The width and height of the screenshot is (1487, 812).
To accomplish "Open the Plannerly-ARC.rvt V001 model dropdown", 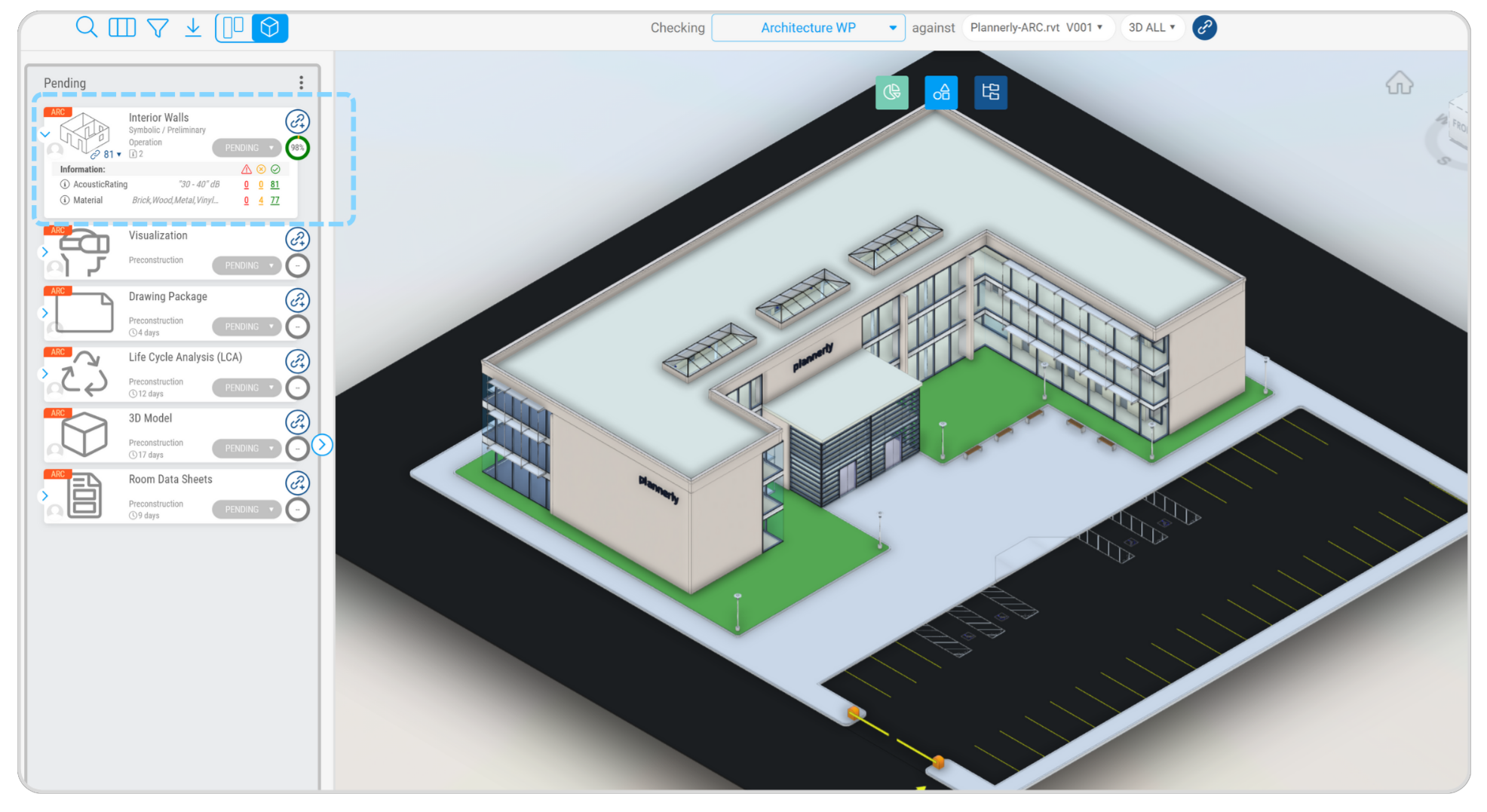I will click(1037, 28).
